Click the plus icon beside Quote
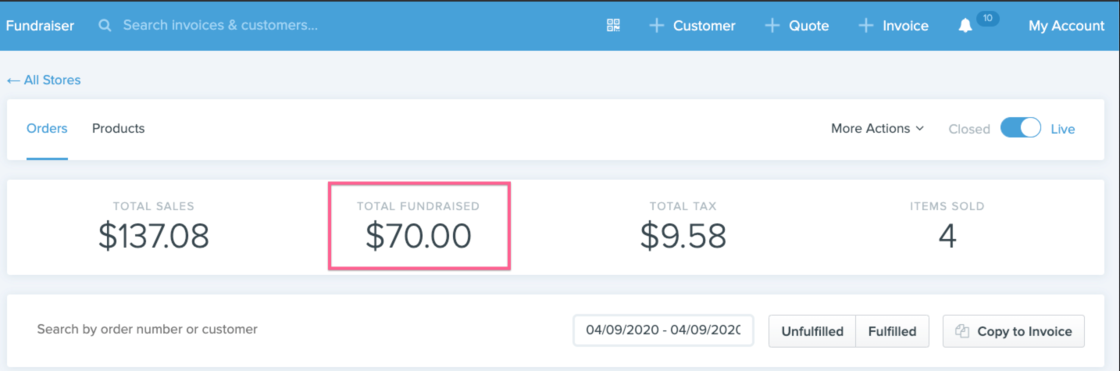Image resolution: width=1120 pixels, height=371 pixels. [771, 26]
